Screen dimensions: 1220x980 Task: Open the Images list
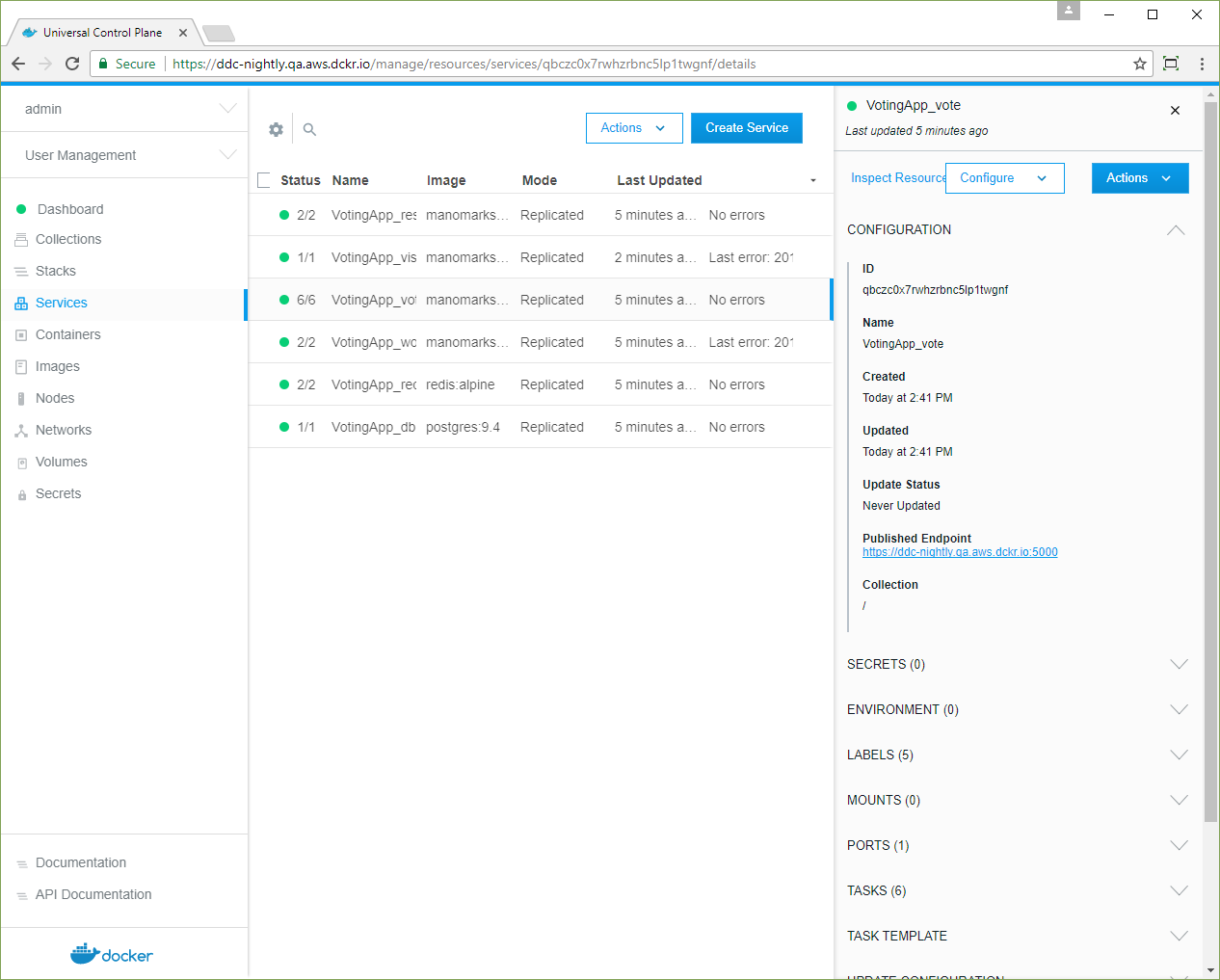(x=58, y=366)
